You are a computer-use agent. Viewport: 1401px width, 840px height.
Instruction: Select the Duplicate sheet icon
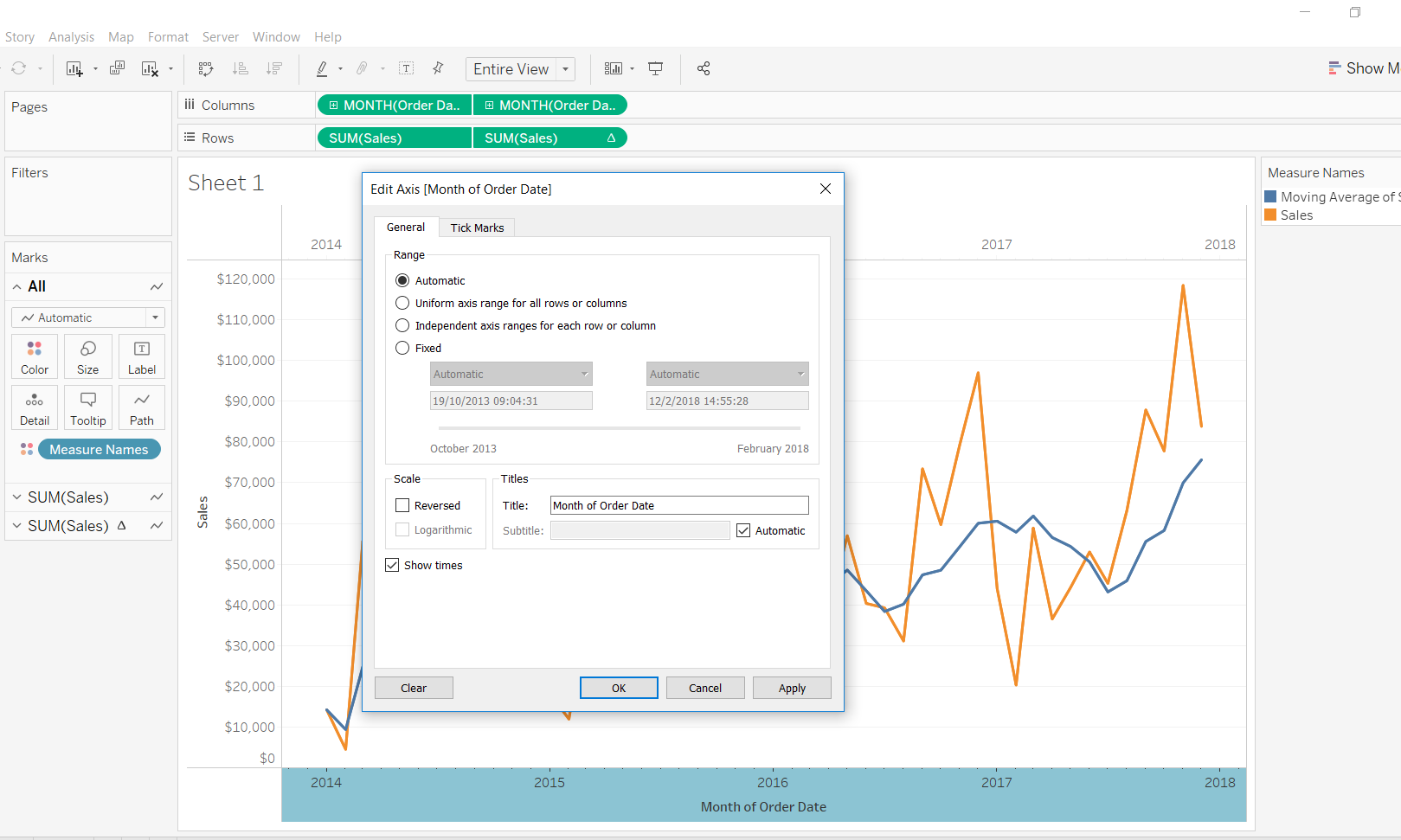pos(118,68)
